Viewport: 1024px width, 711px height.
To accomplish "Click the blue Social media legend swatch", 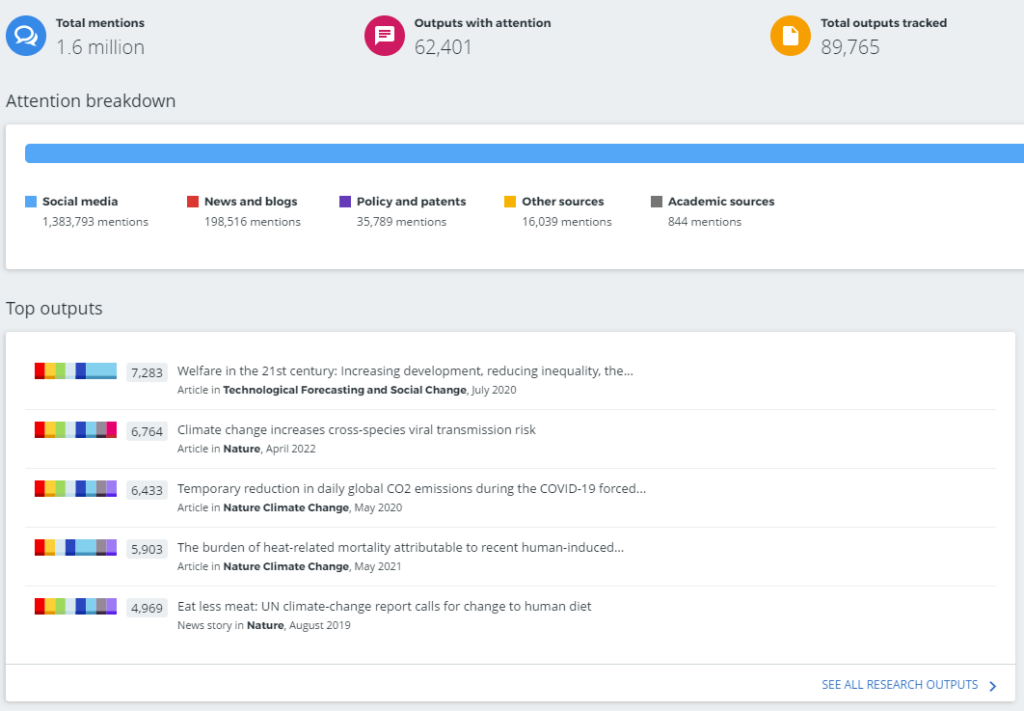I will click(x=31, y=202).
